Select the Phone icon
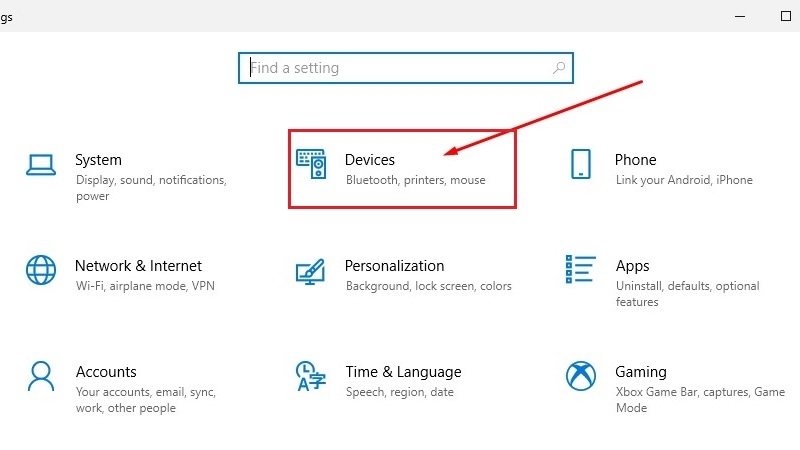 pos(581,164)
